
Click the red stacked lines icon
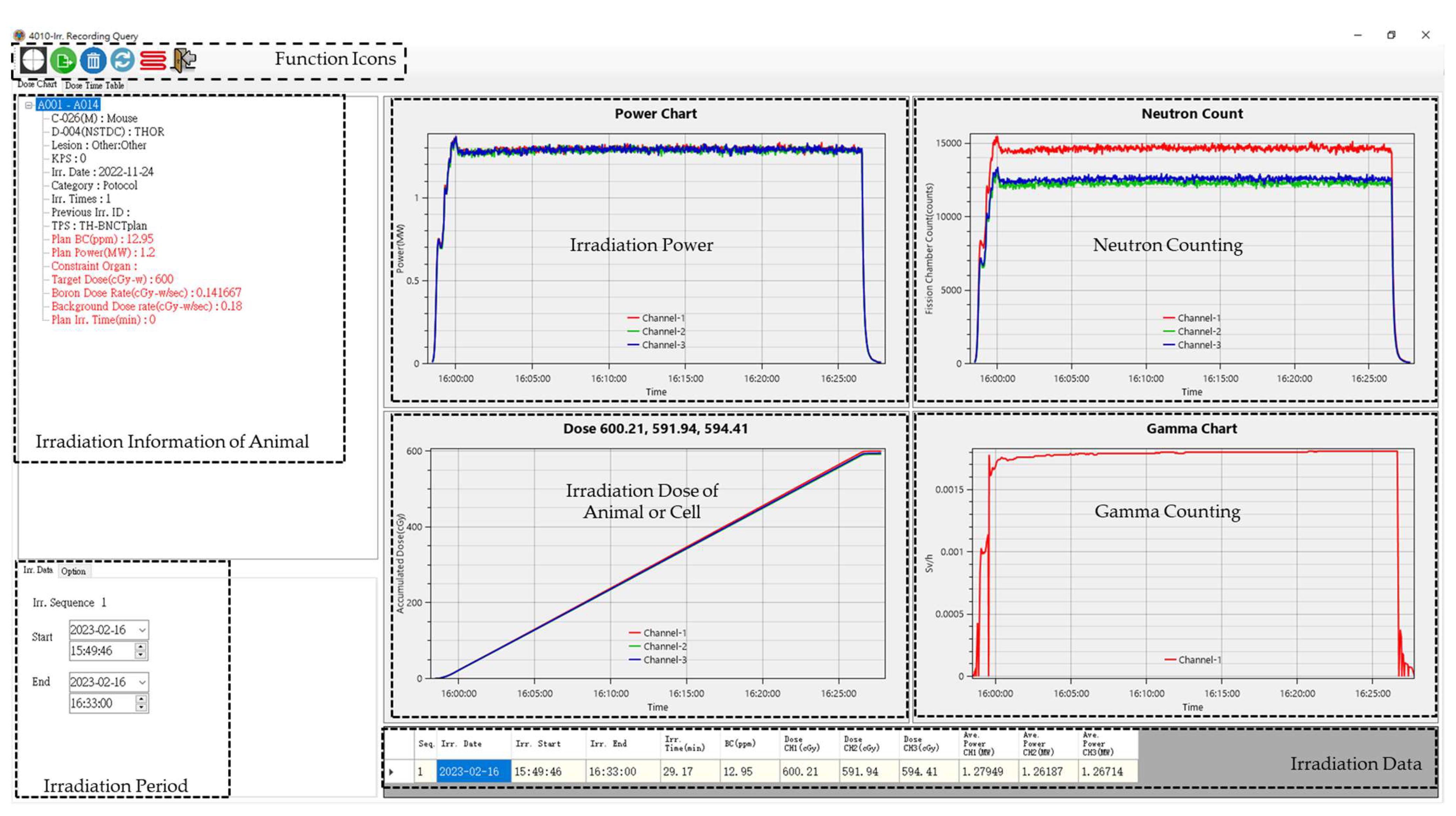(152, 60)
